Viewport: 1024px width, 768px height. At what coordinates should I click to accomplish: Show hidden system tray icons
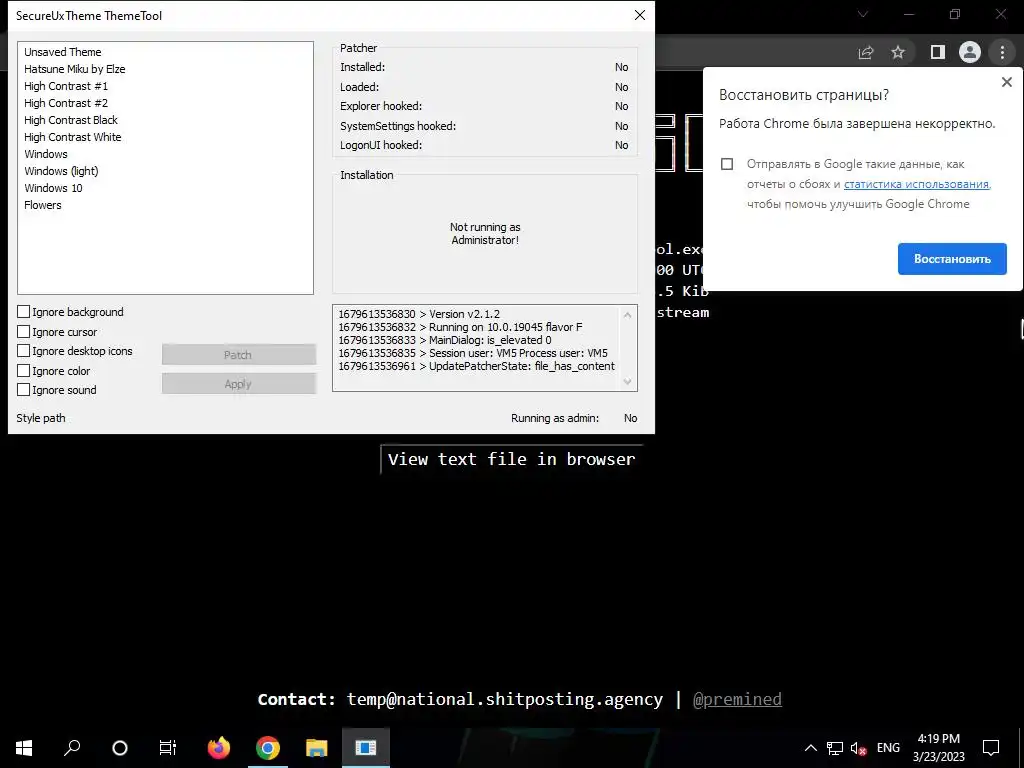[x=810, y=748]
